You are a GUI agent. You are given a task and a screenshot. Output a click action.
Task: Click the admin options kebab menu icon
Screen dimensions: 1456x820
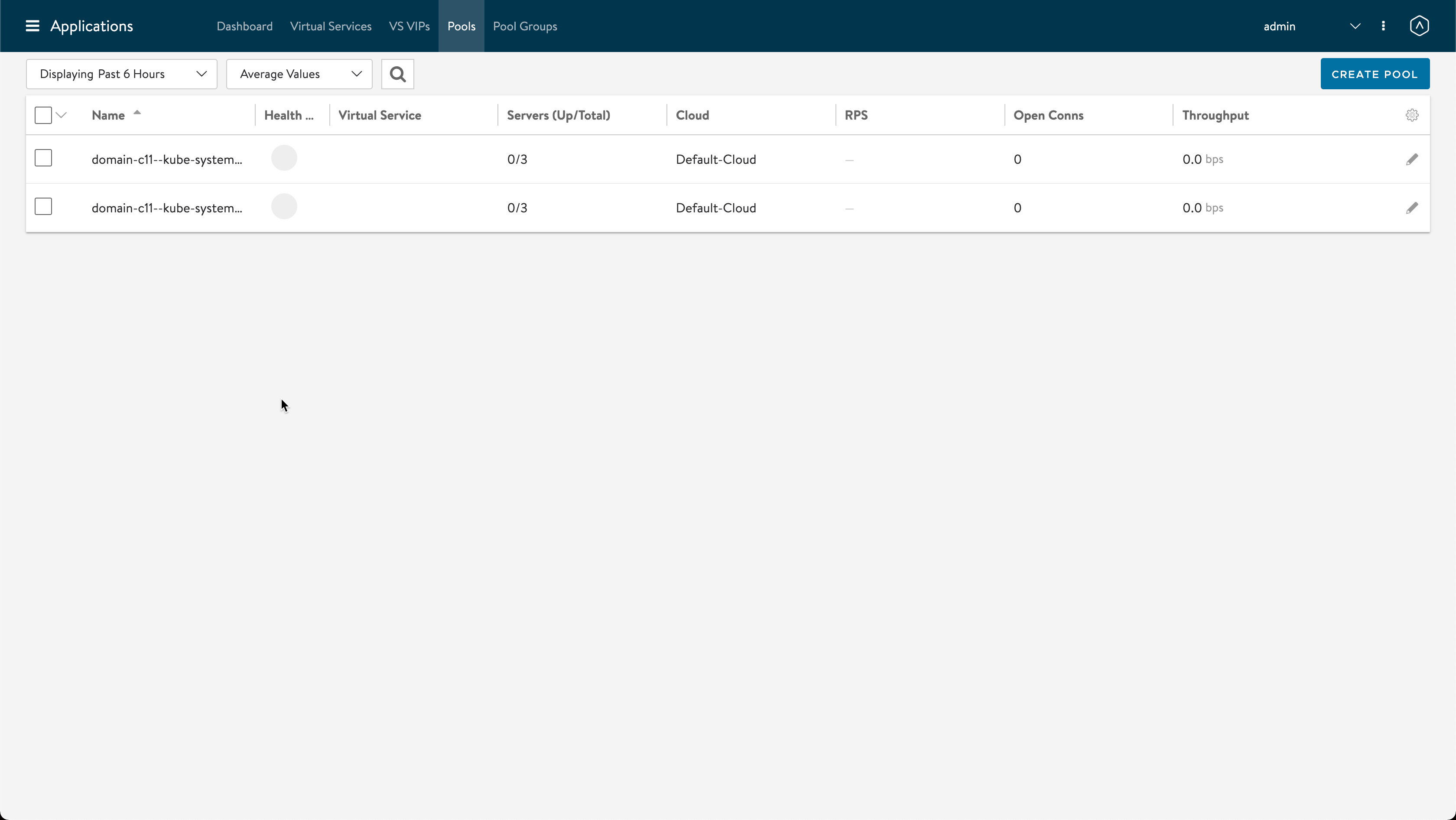pos(1383,25)
